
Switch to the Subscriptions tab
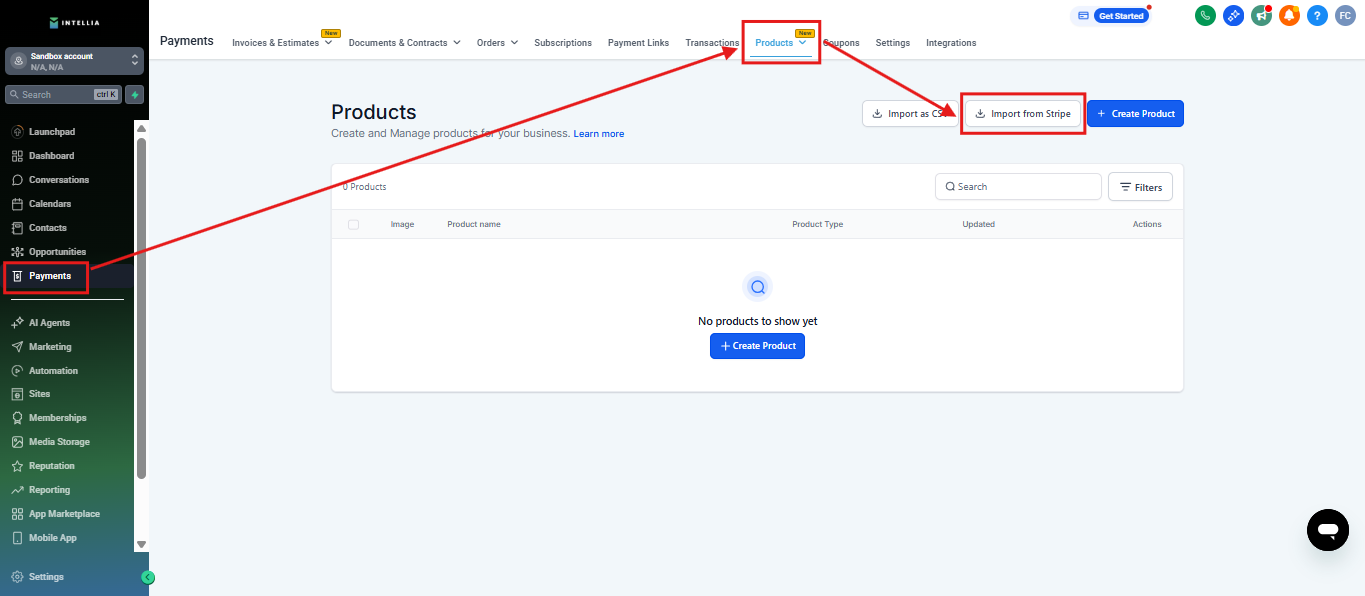click(x=563, y=43)
